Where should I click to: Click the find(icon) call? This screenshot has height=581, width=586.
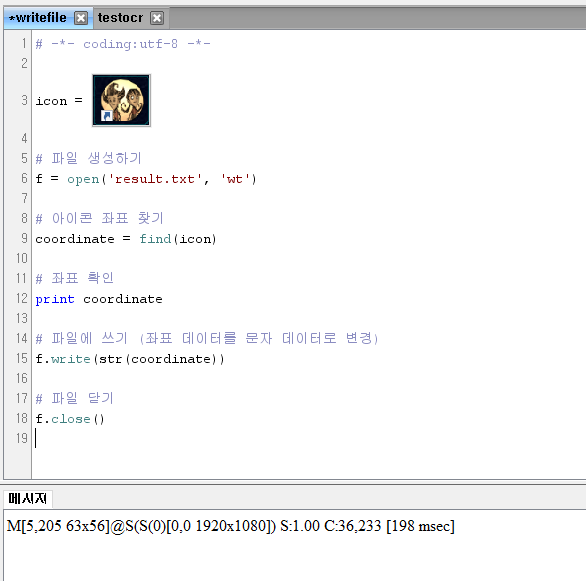[178, 239]
